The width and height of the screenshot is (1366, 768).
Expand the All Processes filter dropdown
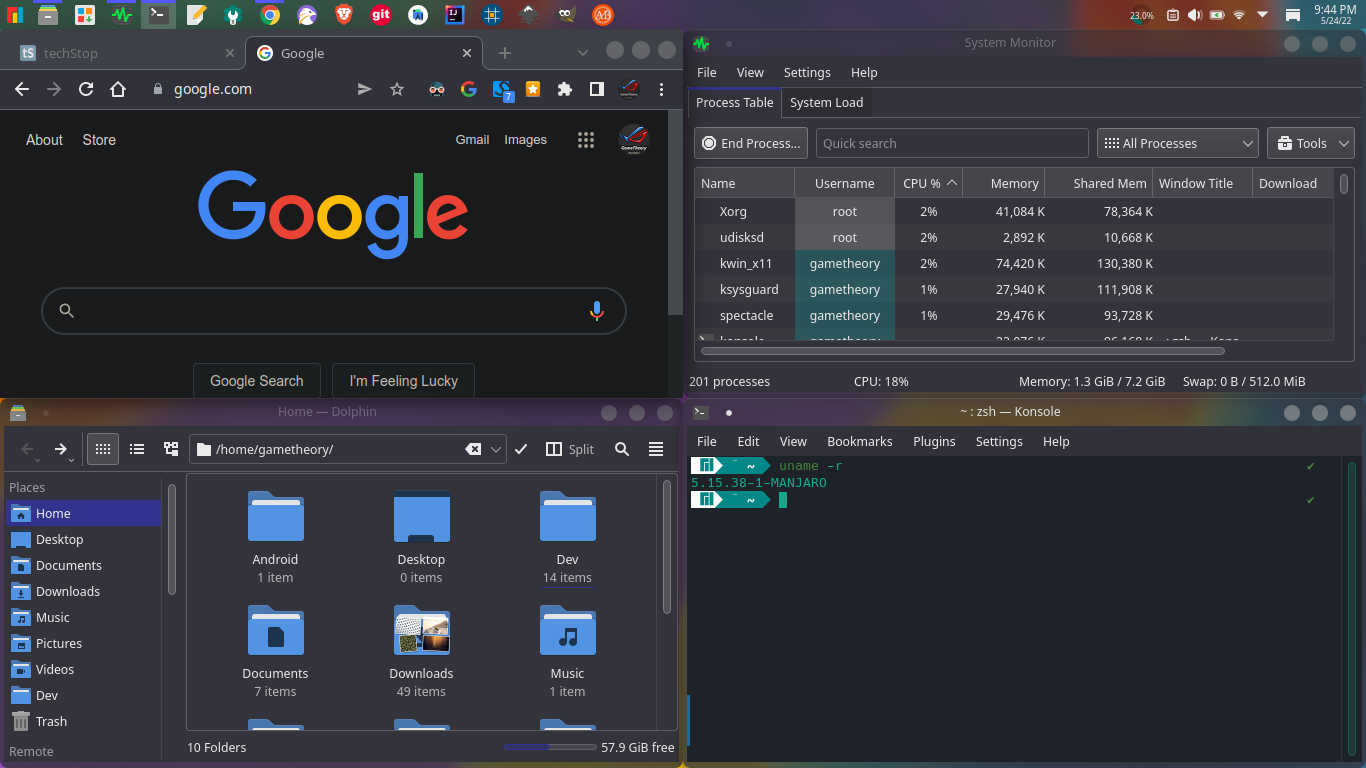point(1178,143)
